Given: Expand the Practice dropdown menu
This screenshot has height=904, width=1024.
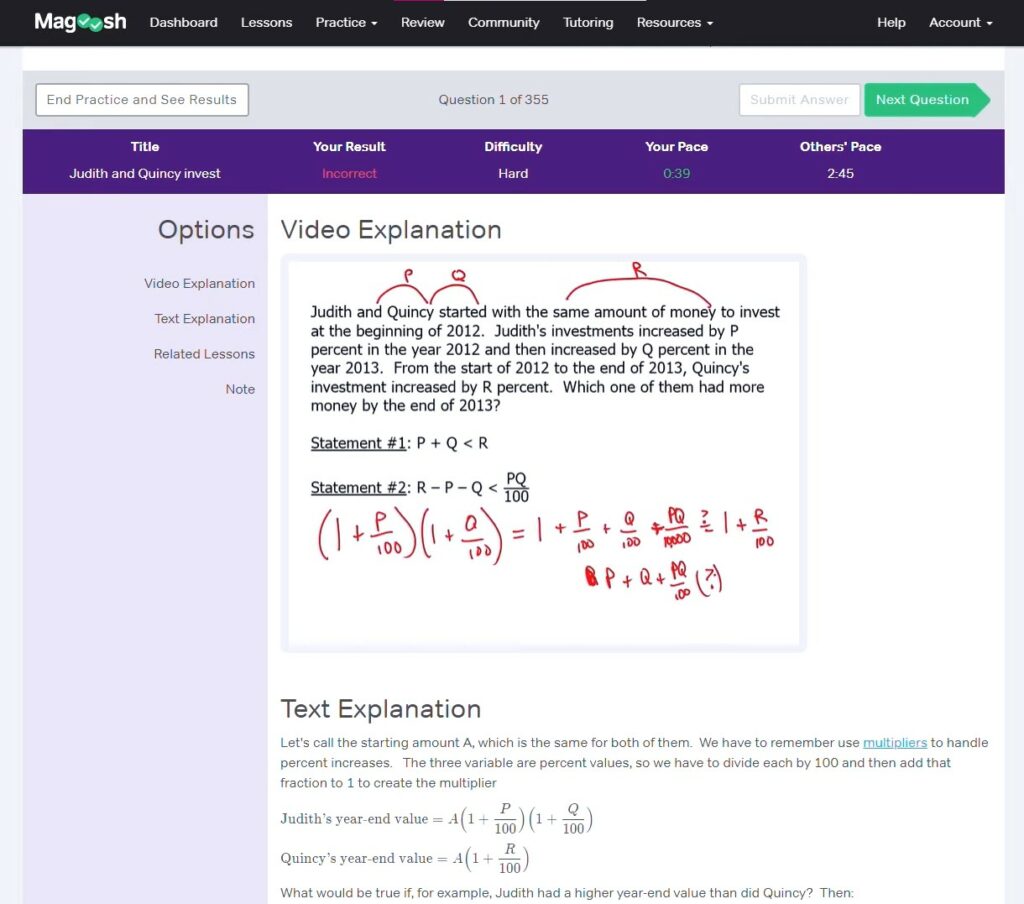Looking at the screenshot, I should pos(346,22).
